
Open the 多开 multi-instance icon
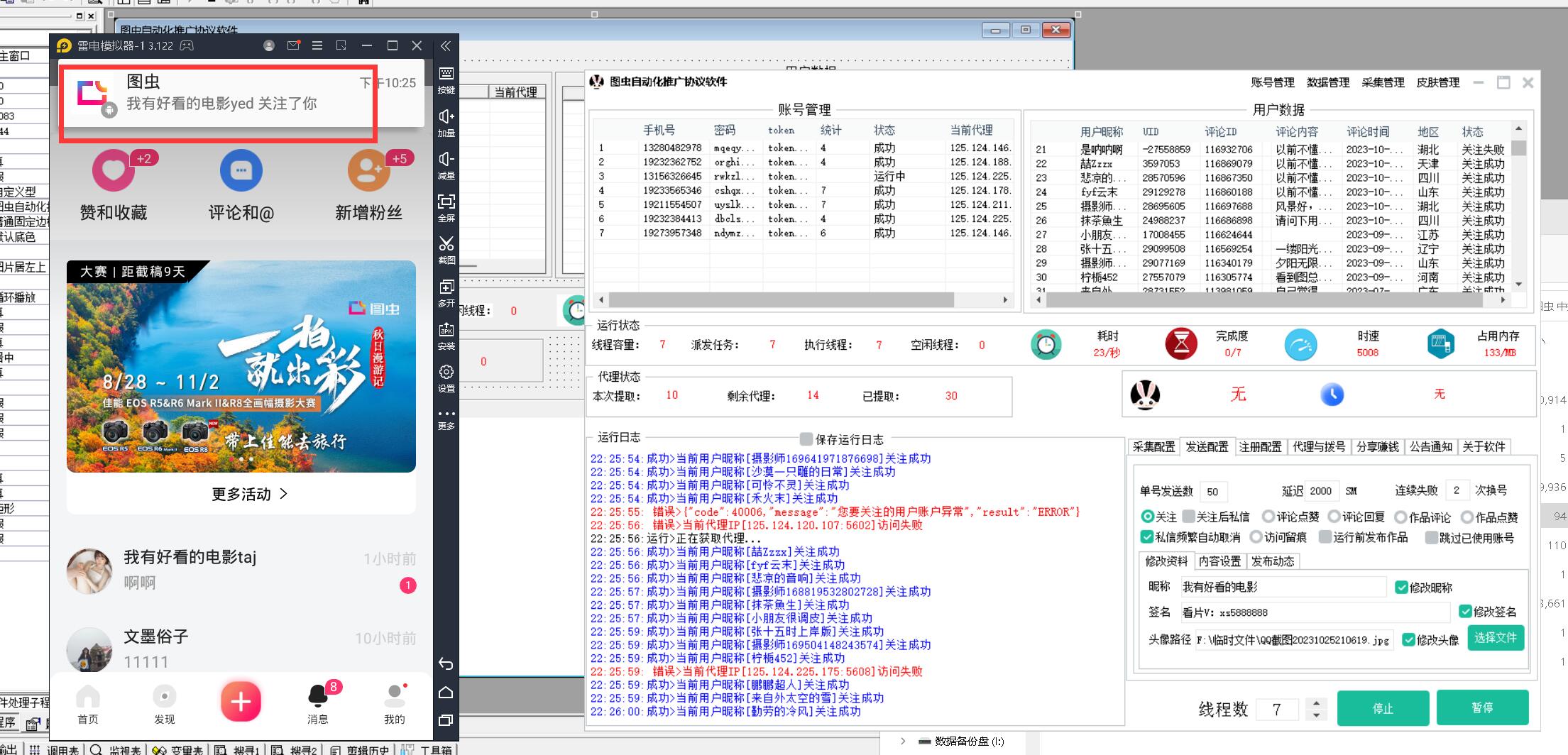(446, 287)
